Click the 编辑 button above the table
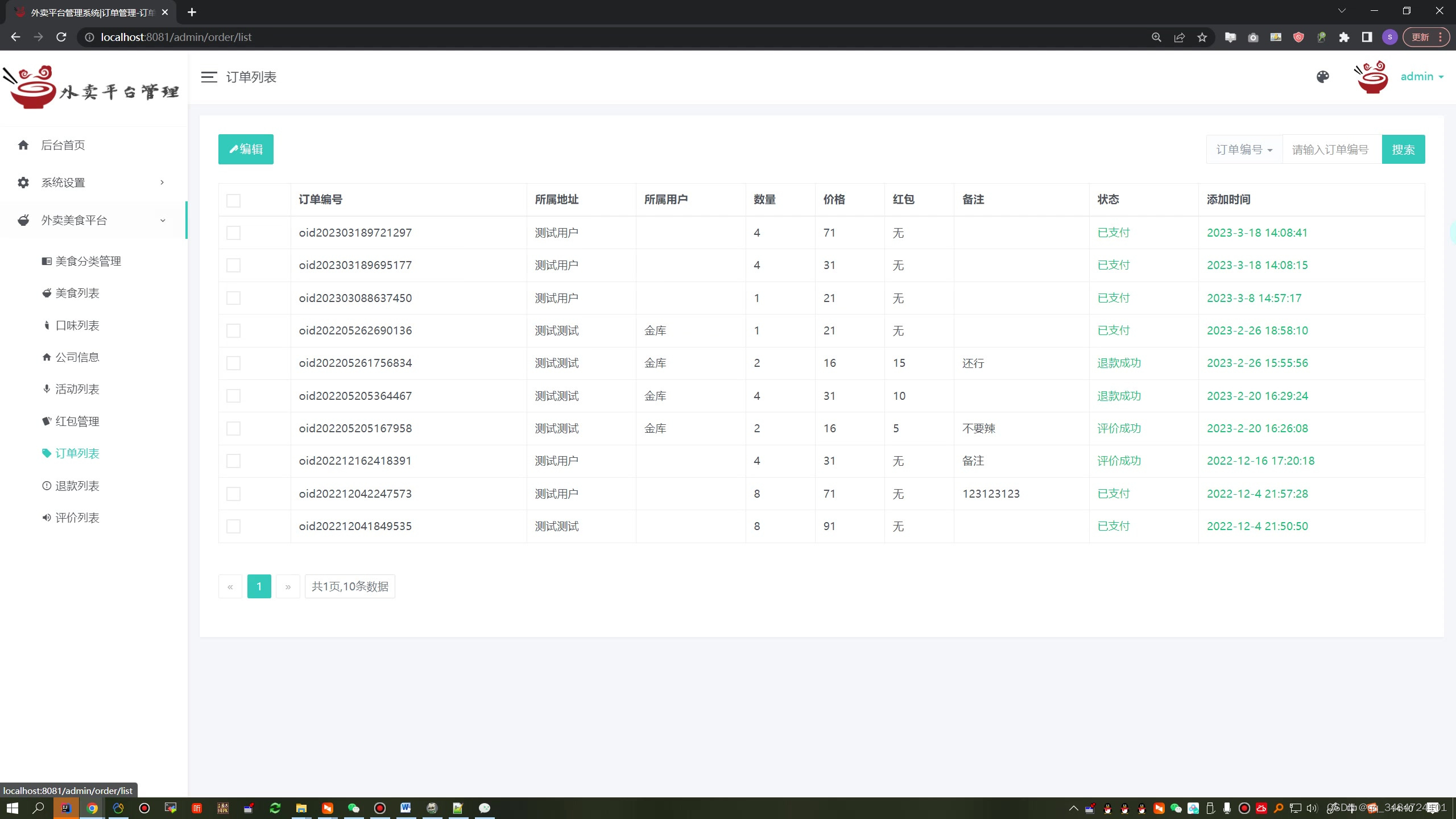The width and height of the screenshot is (1456, 819). point(245,149)
